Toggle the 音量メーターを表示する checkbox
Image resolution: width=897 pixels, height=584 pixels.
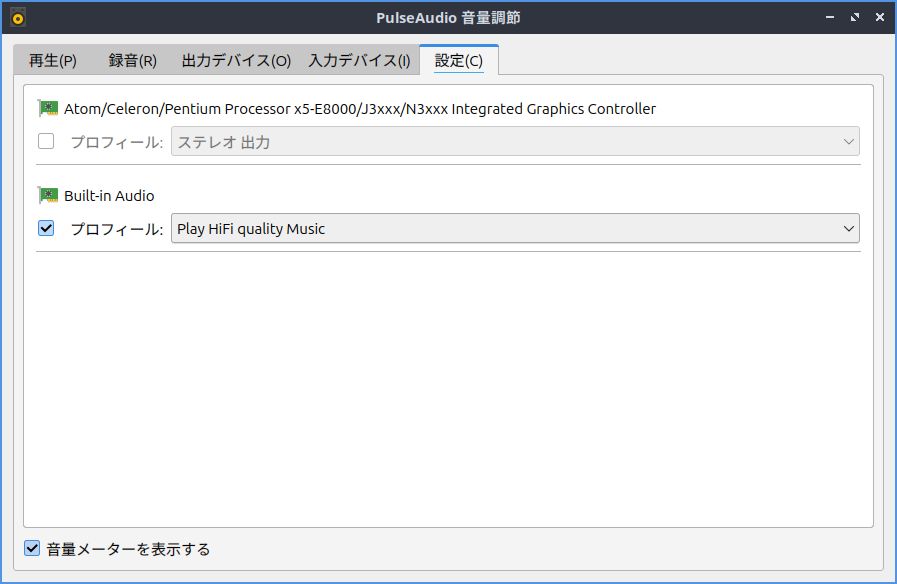pos(32,548)
